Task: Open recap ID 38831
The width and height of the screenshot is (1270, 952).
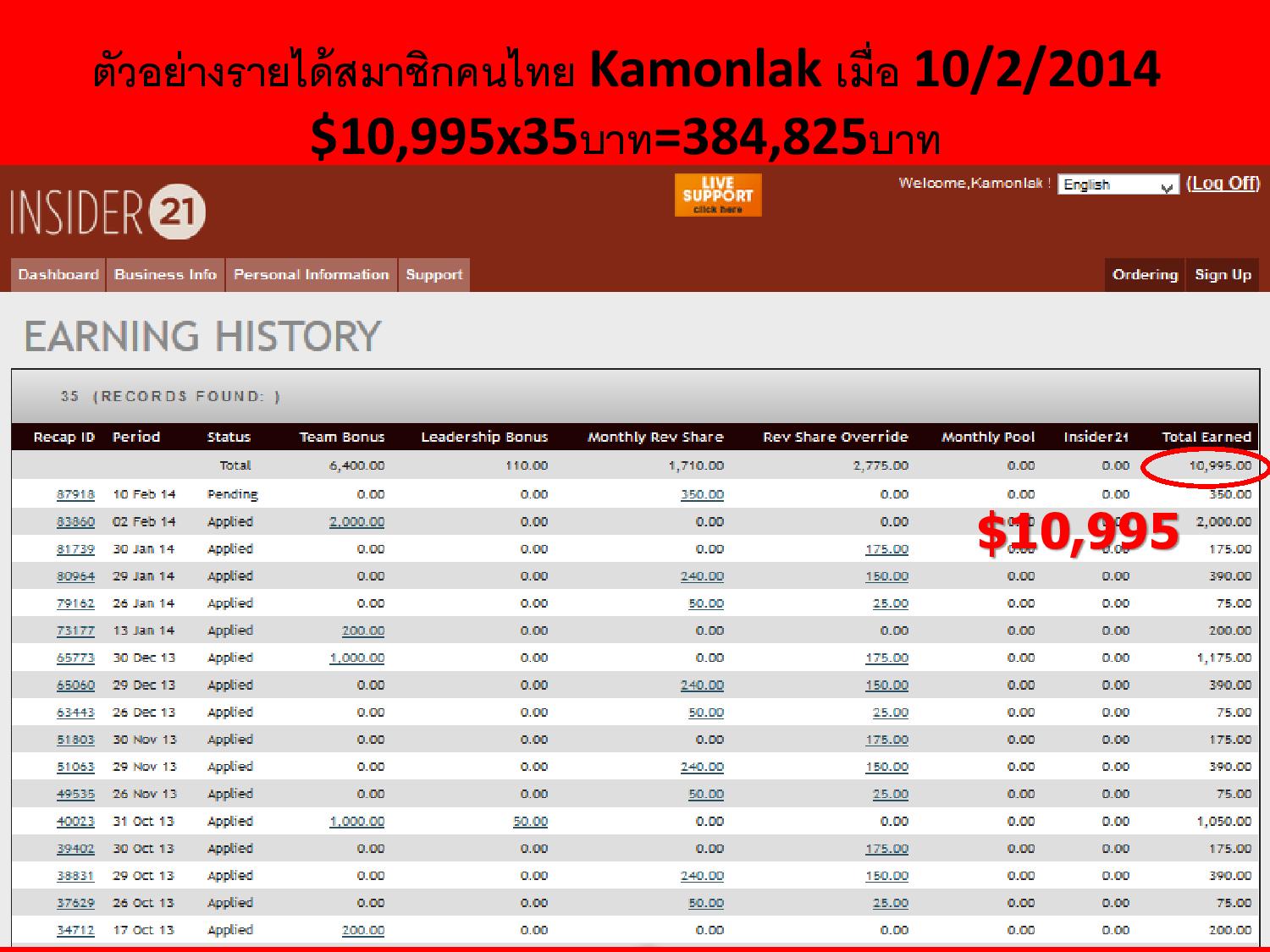Action: tap(75, 876)
